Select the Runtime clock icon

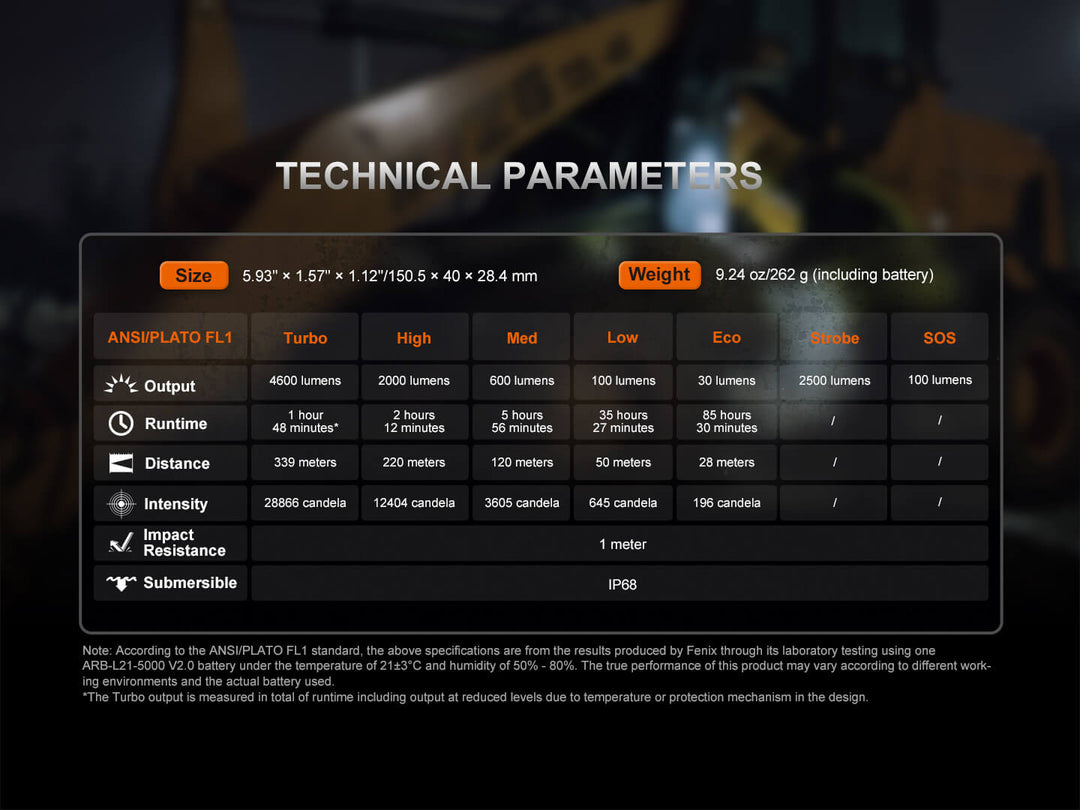click(x=121, y=422)
